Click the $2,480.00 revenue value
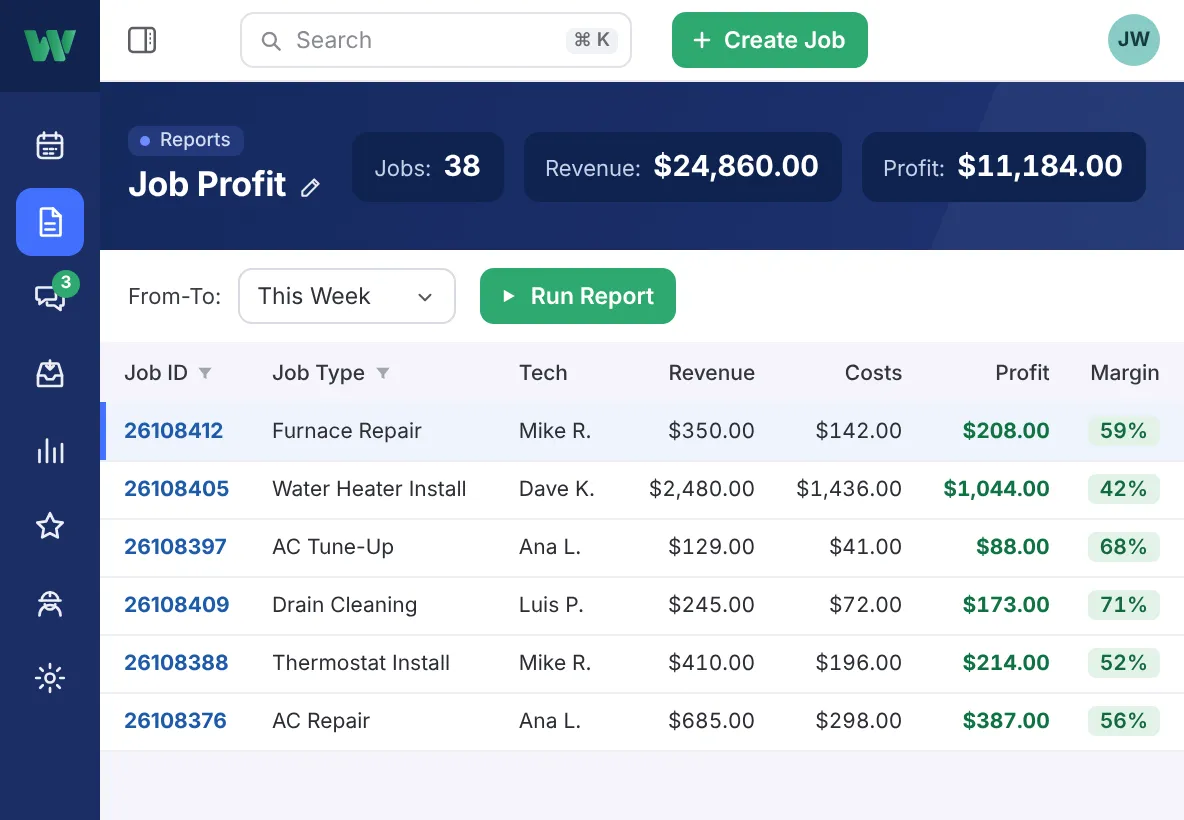The image size is (1184, 820). [x=701, y=489]
